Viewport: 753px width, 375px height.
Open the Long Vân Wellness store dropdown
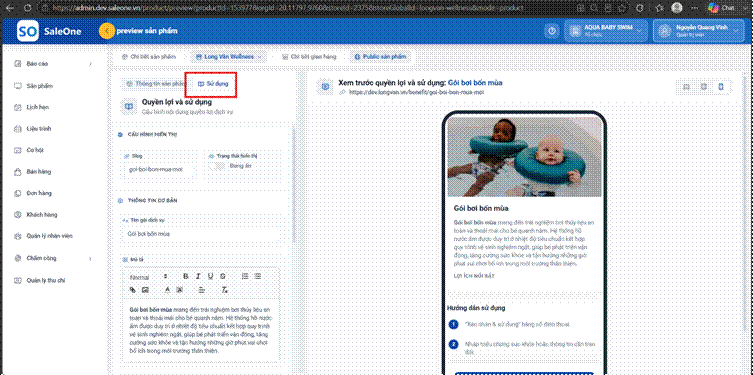tap(229, 57)
